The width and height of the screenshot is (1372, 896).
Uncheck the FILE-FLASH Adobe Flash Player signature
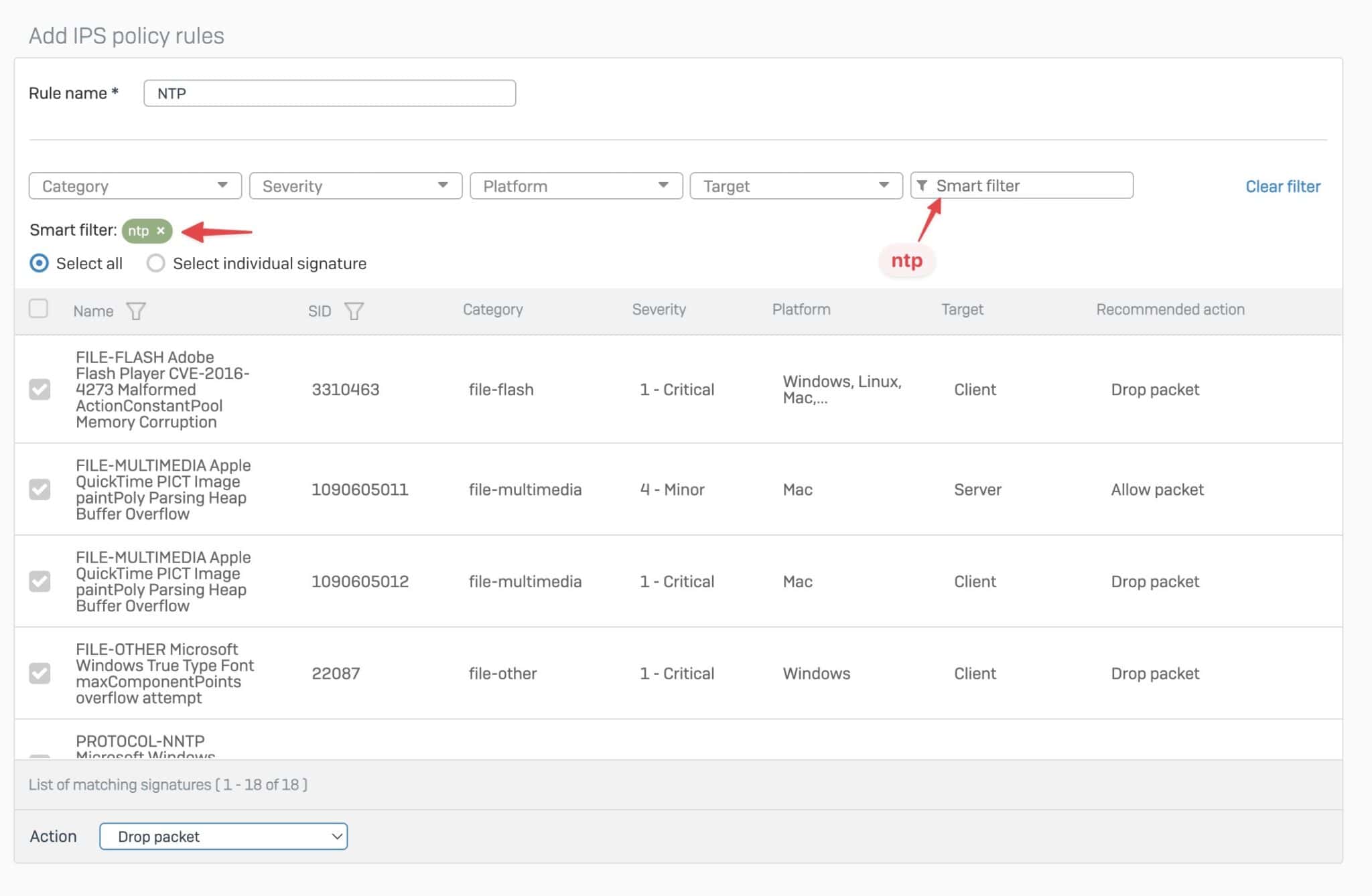coord(40,389)
